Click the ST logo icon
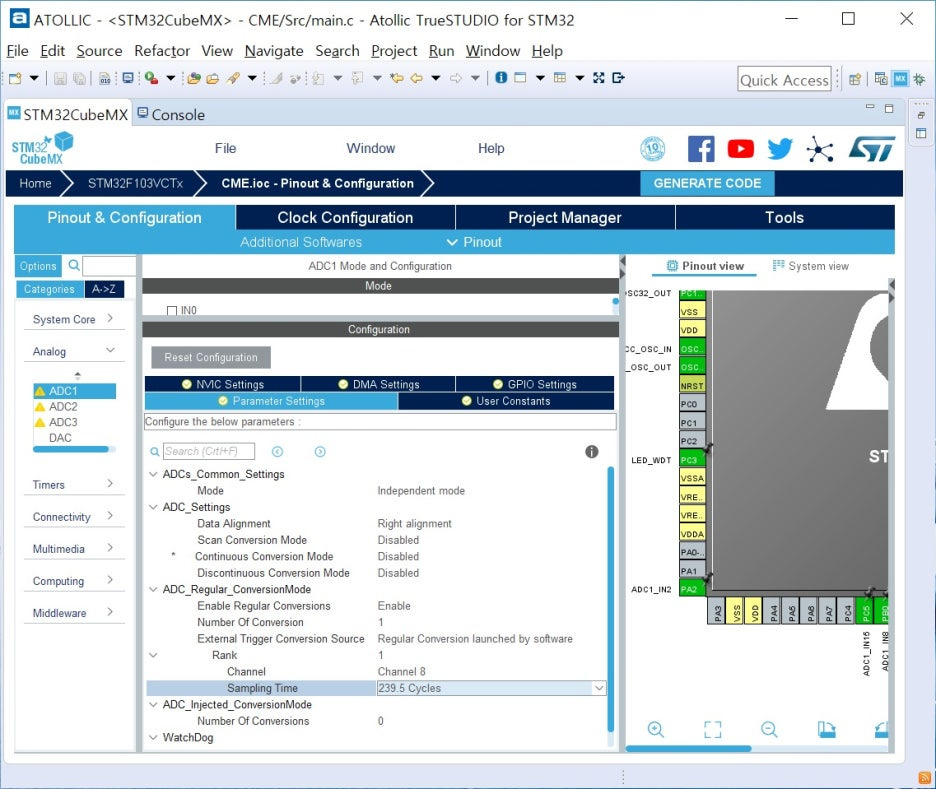 coord(872,149)
